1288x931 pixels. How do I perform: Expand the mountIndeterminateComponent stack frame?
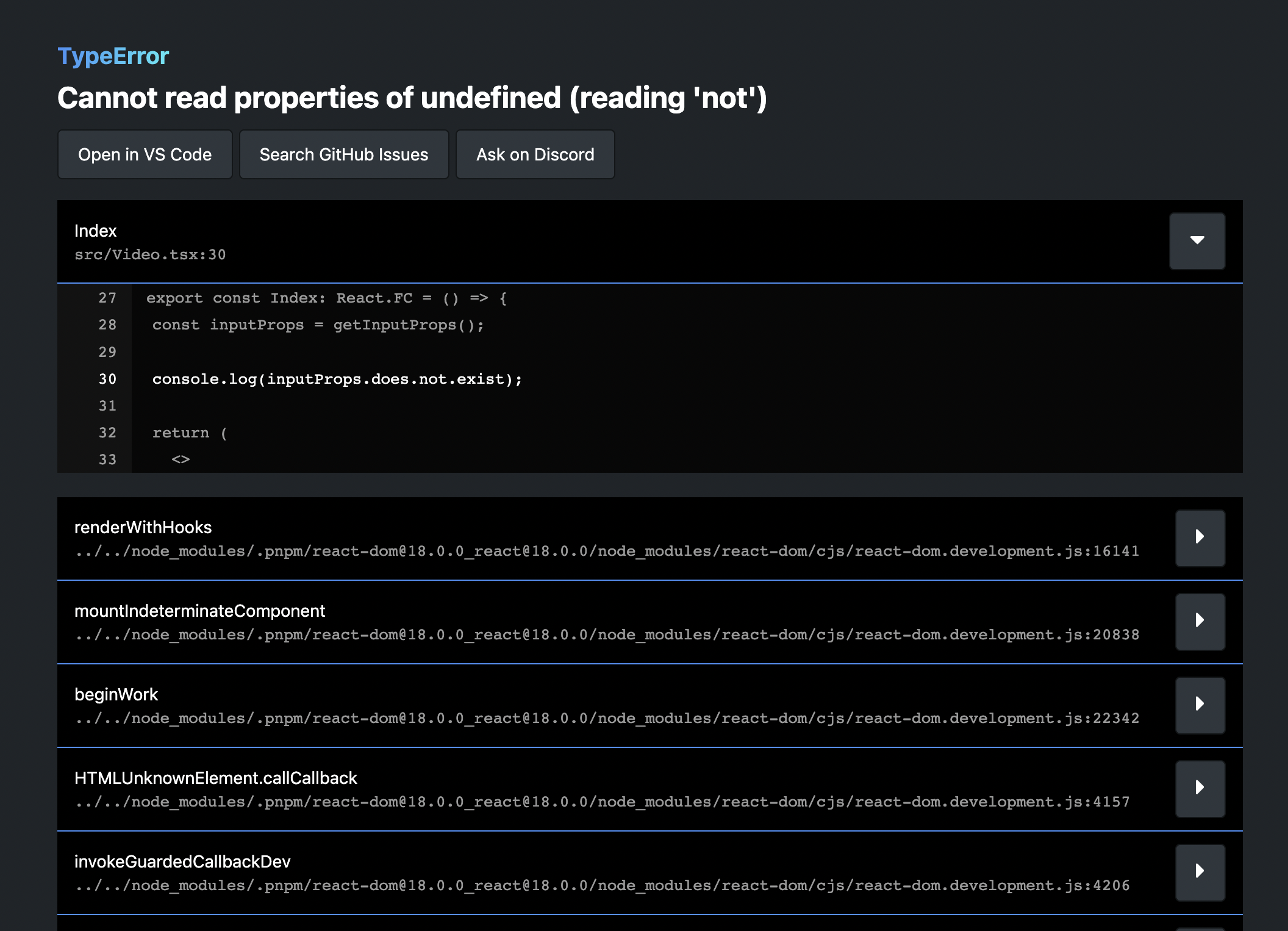(1200, 621)
